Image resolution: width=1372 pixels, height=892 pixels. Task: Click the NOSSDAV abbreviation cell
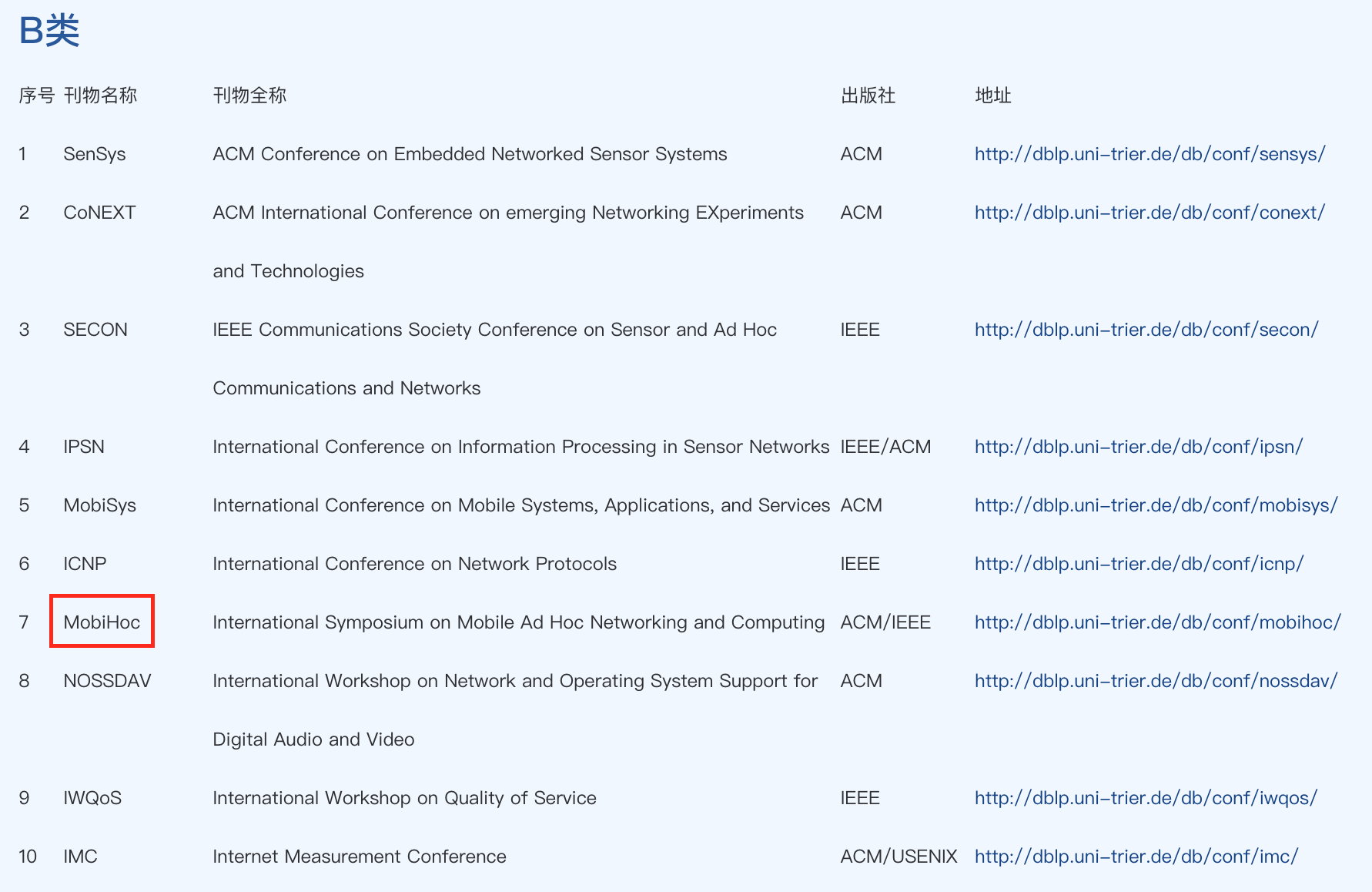(x=107, y=681)
